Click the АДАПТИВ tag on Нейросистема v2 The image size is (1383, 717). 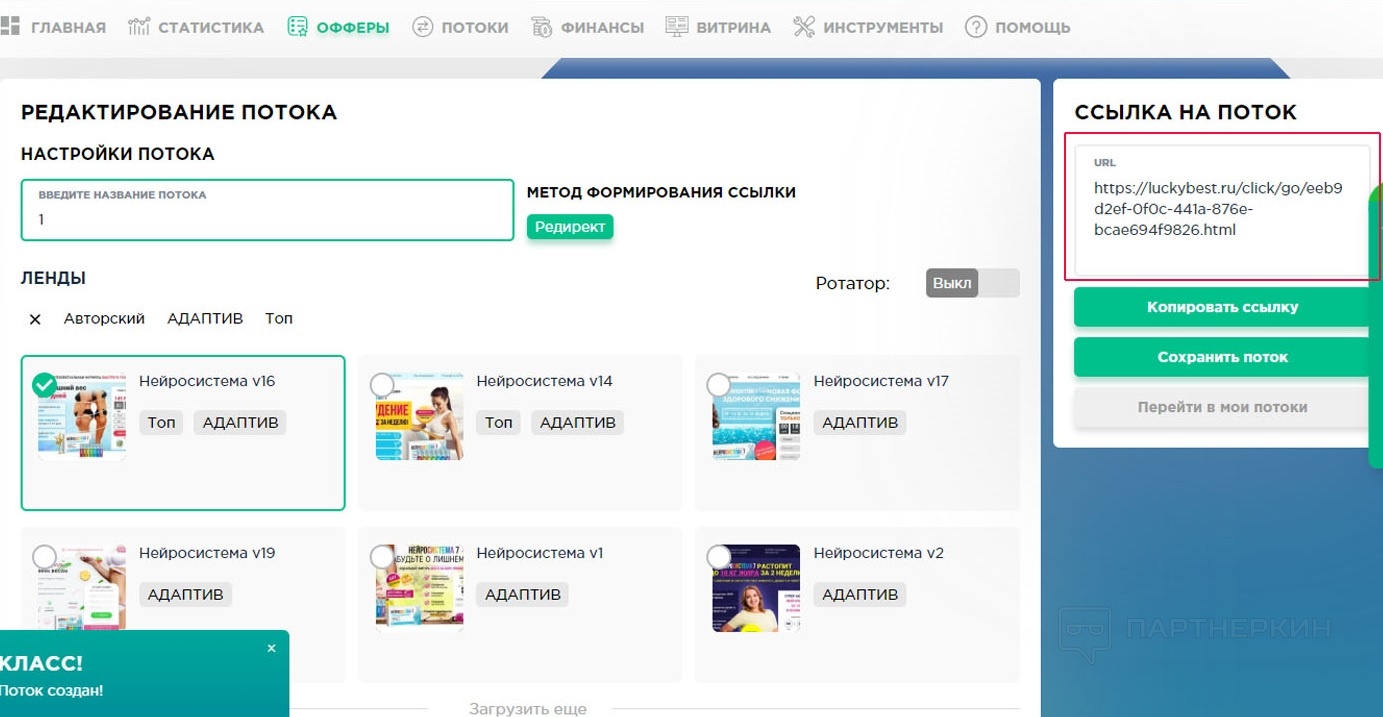(860, 595)
